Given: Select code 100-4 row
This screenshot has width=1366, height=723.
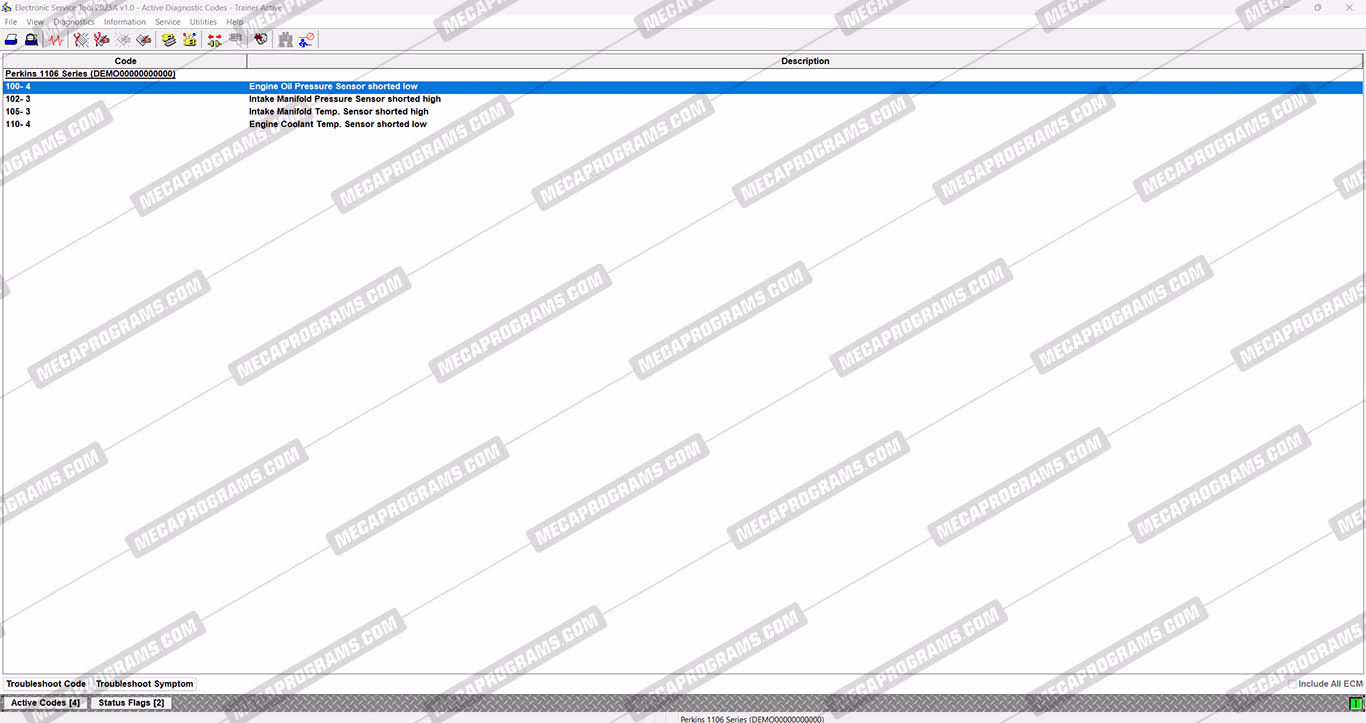Looking at the screenshot, I should [x=683, y=87].
